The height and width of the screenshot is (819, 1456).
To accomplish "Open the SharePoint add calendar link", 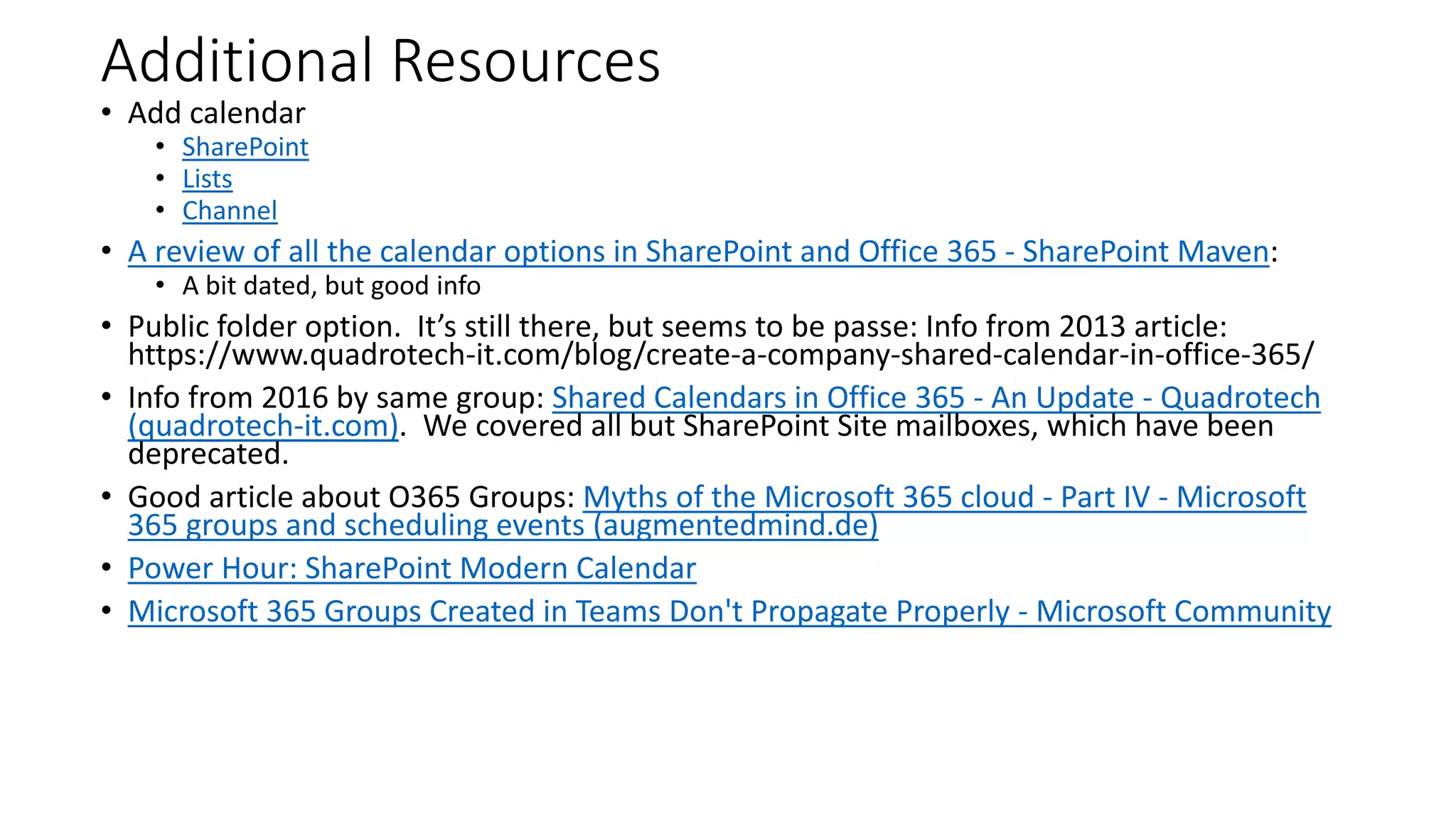I will (245, 147).
